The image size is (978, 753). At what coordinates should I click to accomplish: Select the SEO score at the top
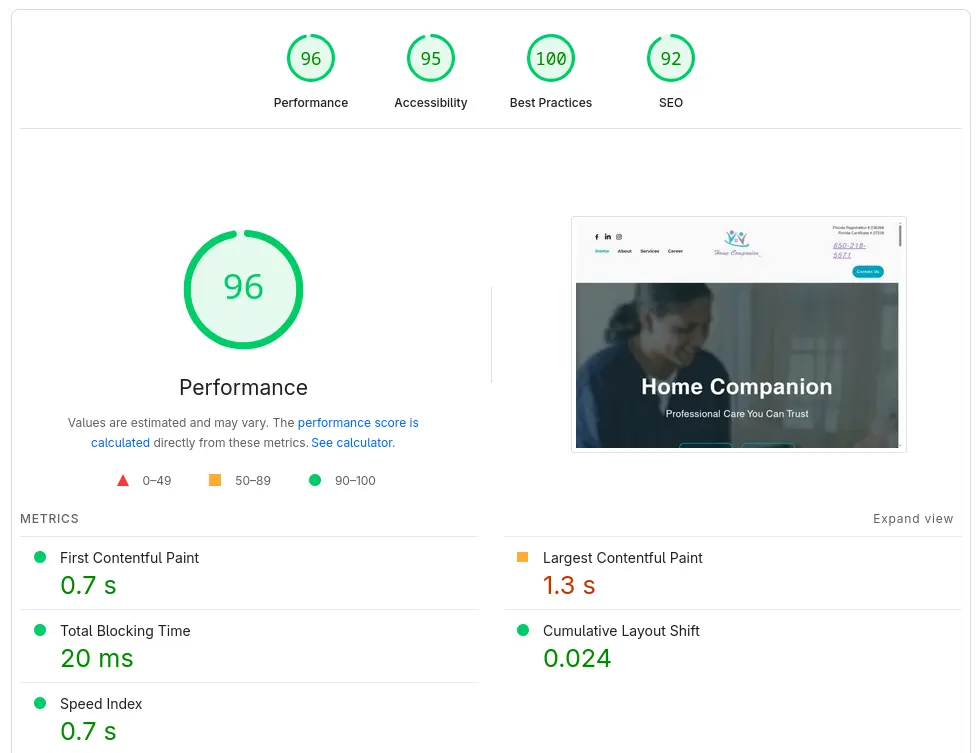[x=670, y=58]
